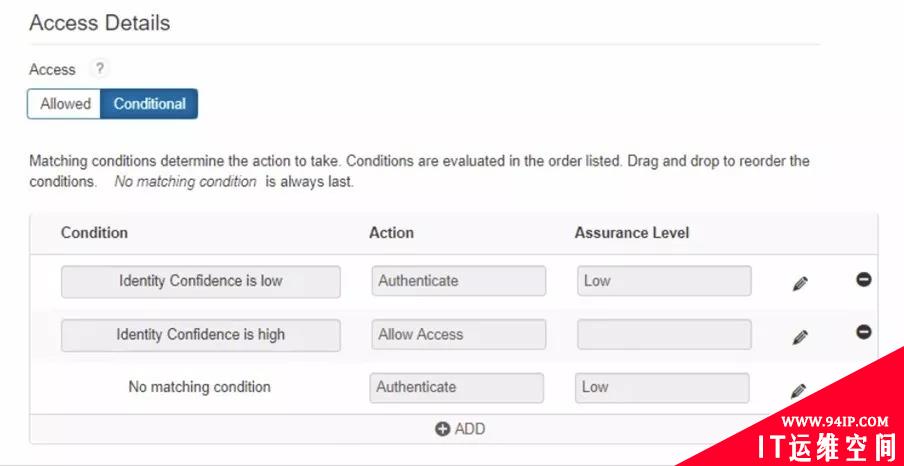
Task: Select the Conditional access option
Action: [x=149, y=104]
